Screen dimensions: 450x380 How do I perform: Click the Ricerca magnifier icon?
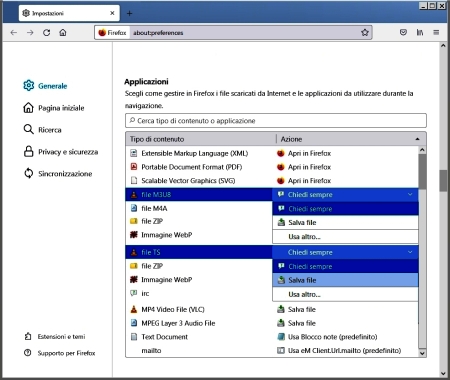(x=29, y=129)
